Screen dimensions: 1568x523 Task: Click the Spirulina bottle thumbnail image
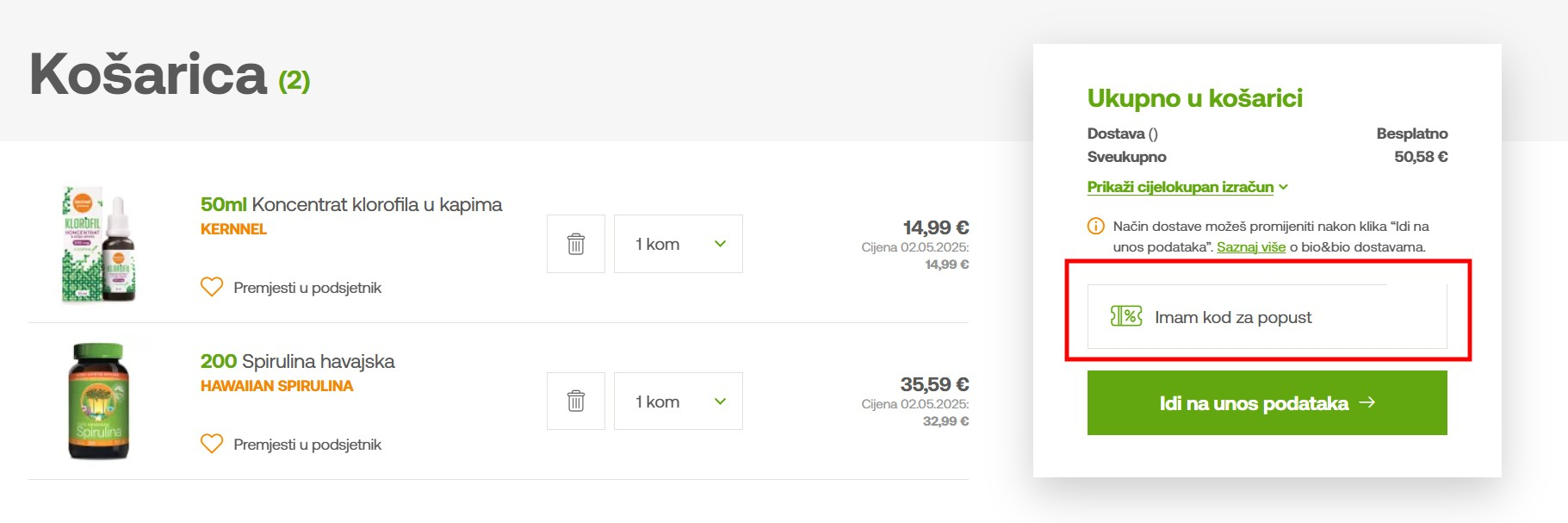pos(98,402)
